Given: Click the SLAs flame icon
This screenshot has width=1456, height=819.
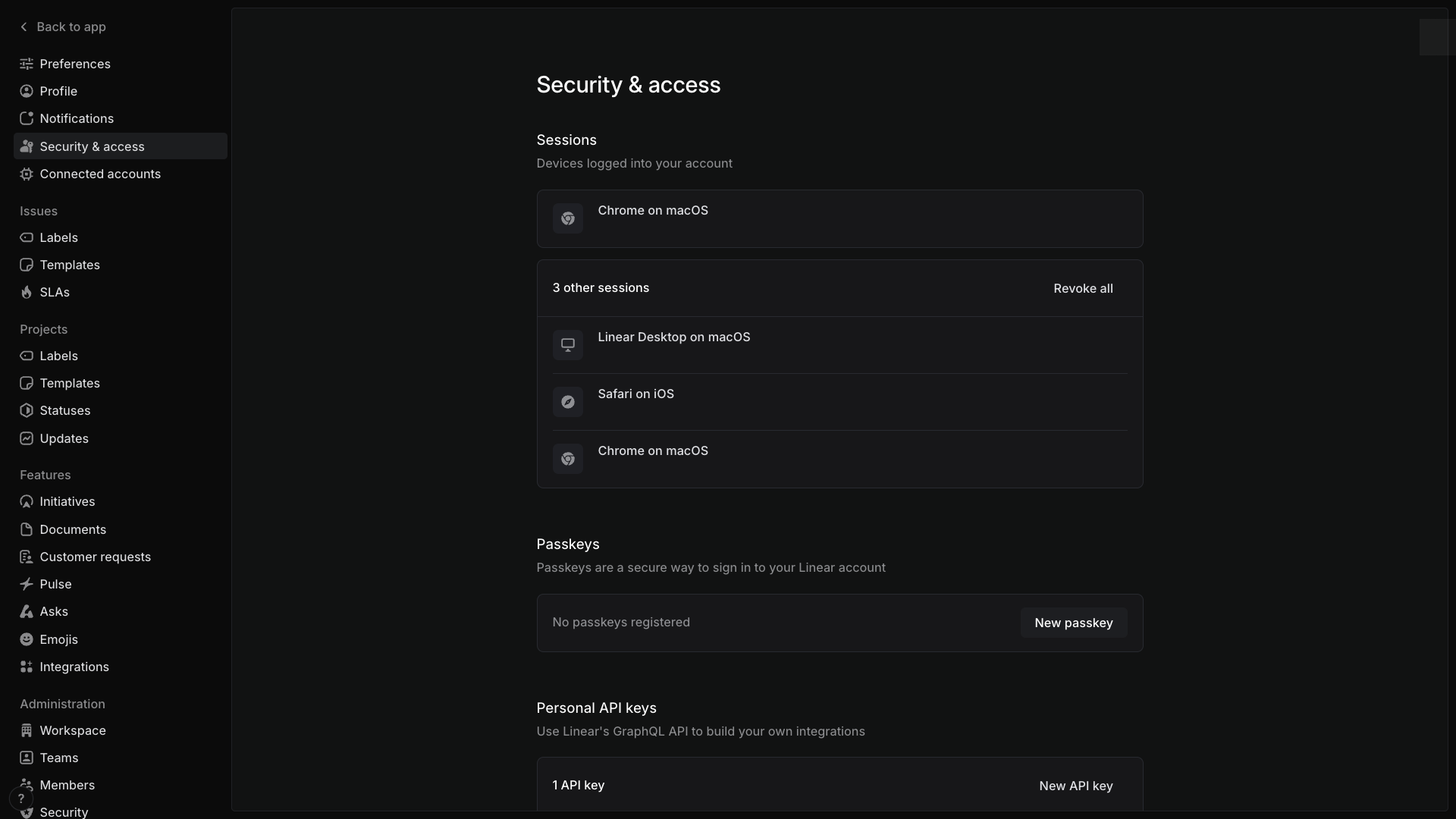Looking at the screenshot, I should pyautogui.click(x=27, y=292).
